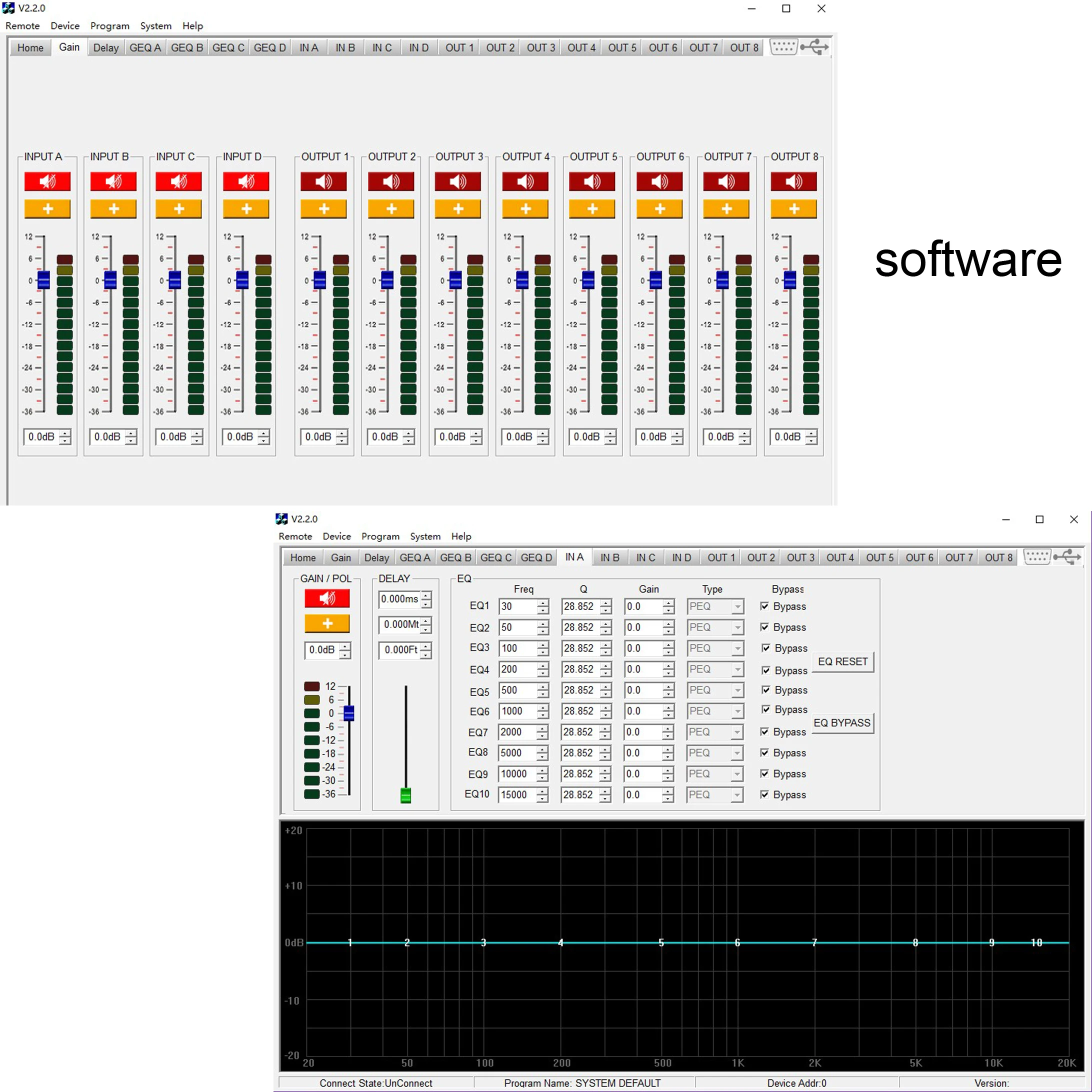Screen dimensions: 1092x1092
Task: Click the OUTPUT 1 mute speaker icon
Action: point(323,181)
